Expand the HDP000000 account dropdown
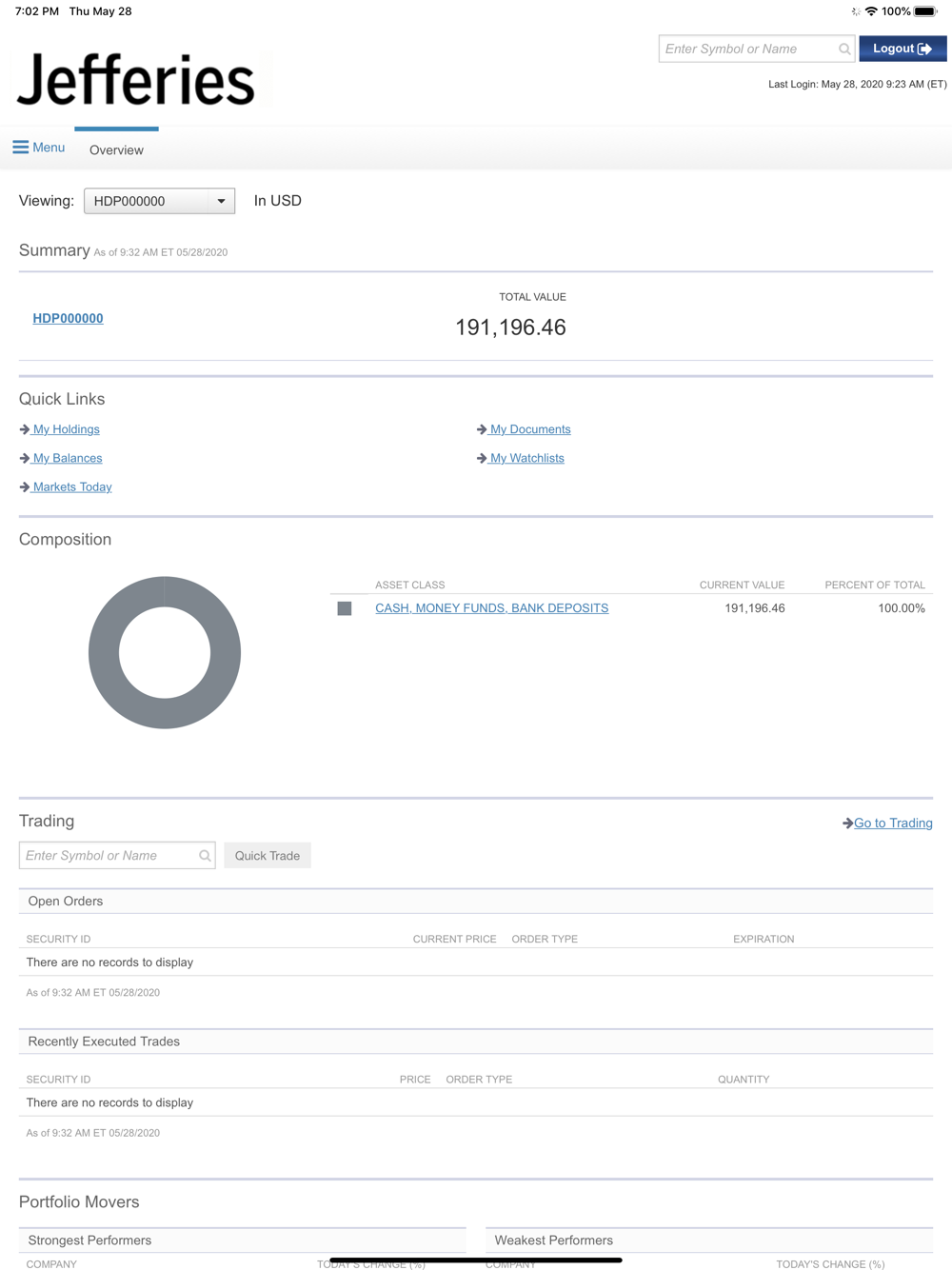The height and width of the screenshot is (1270, 952). click(x=159, y=201)
